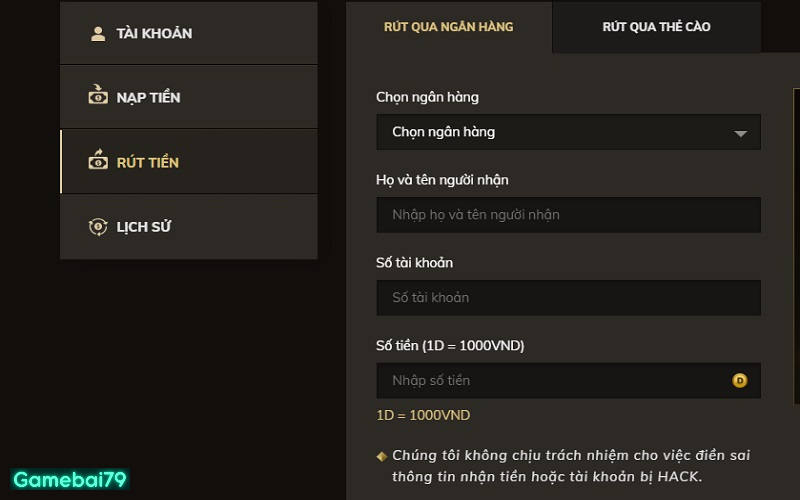This screenshot has width=800, height=500.
Task: Focus the recipient full name field
Action: point(568,215)
